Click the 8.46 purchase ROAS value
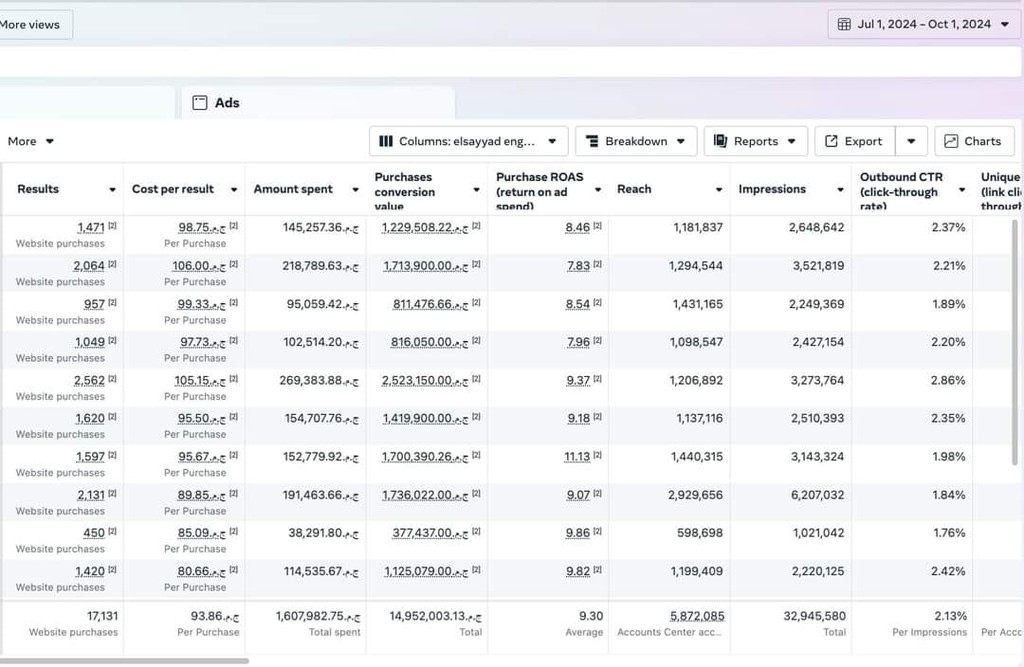Screen dimensions: 1024x667 pos(577,227)
